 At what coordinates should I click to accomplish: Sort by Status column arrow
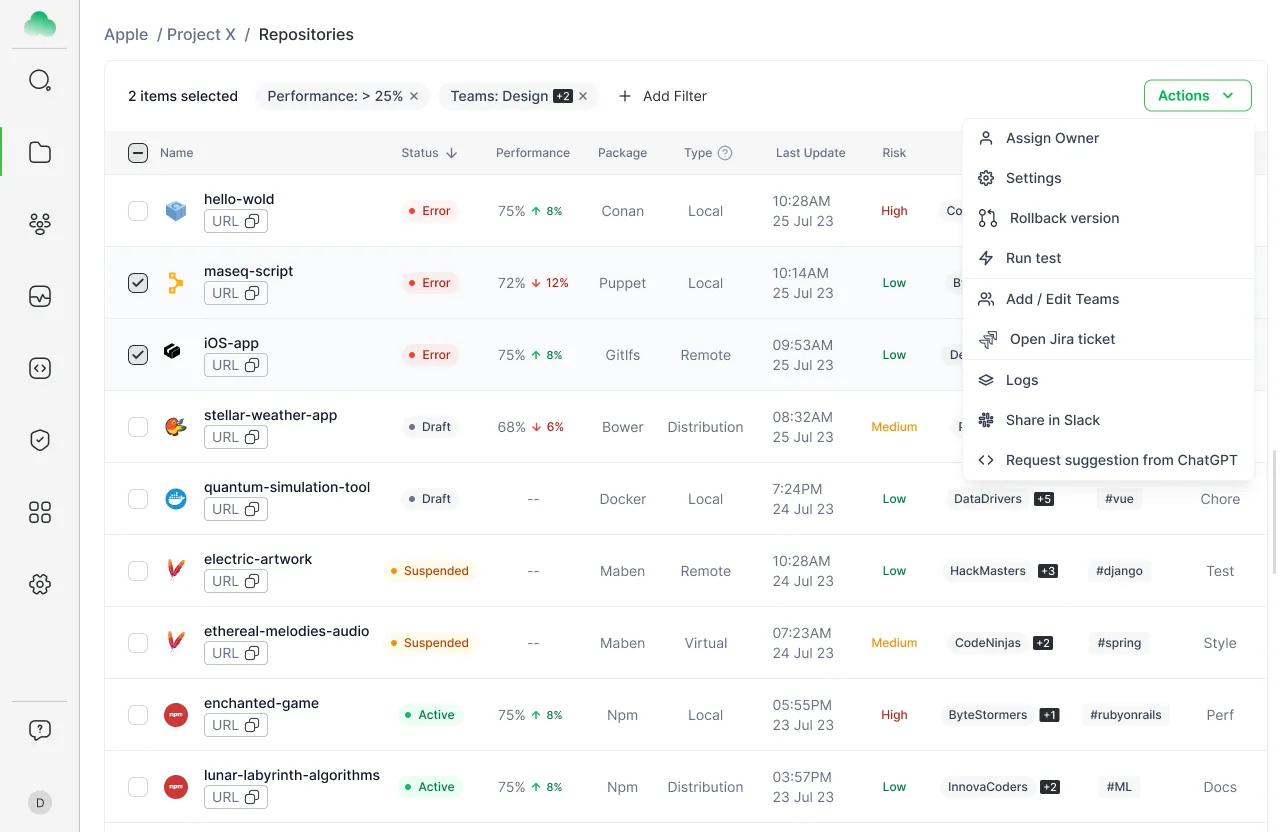coord(451,153)
